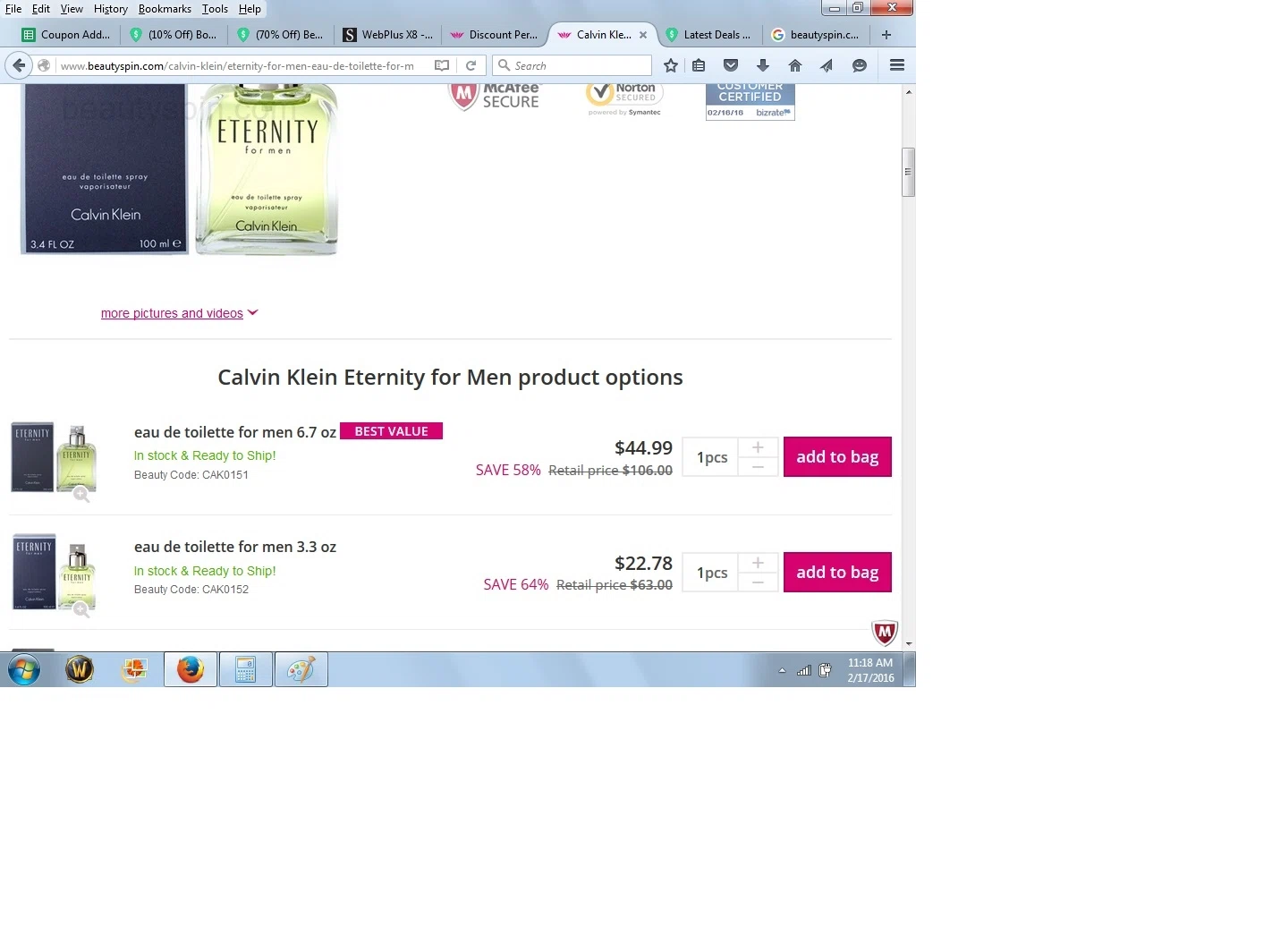Image resolution: width=1272 pixels, height=952 pixels.
Task: Switch to Firefox in the taskbar
Action: click(191, 669)
